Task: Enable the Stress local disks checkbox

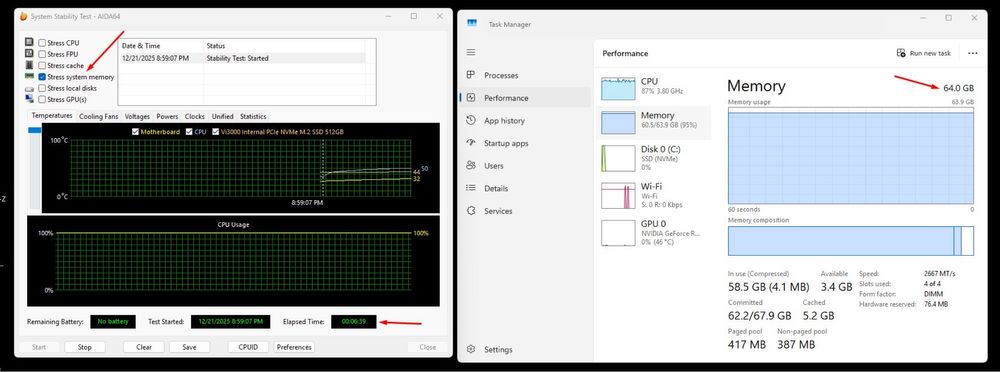Action: [x=42, y=88]
